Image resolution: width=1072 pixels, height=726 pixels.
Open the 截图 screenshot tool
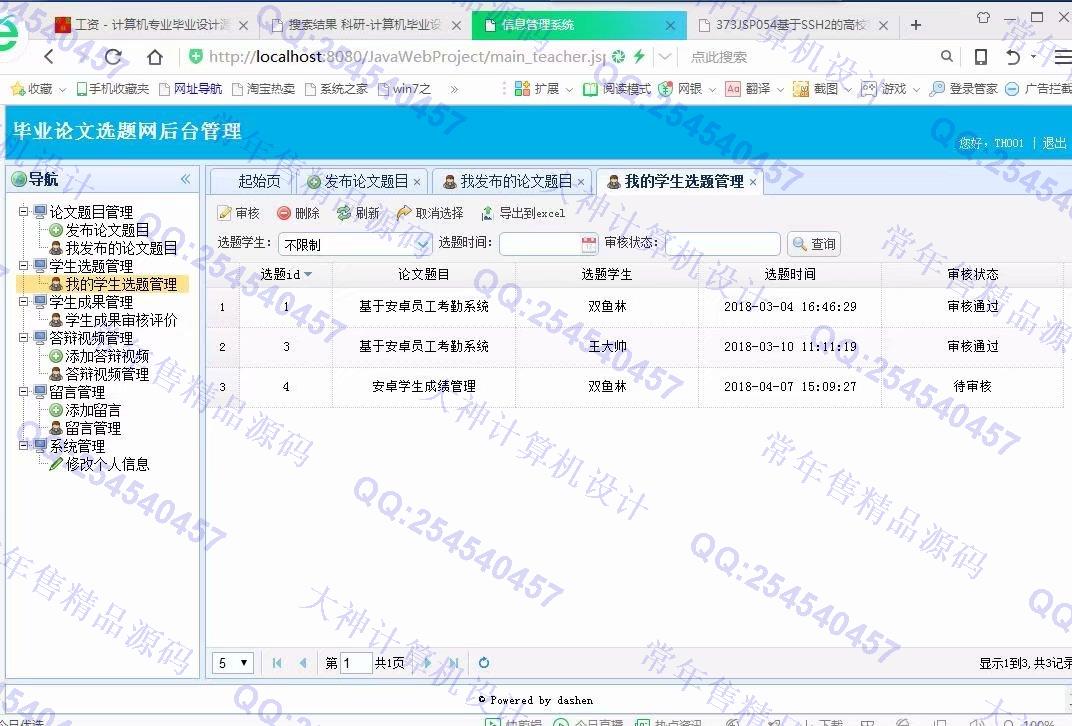coord(815,89)
